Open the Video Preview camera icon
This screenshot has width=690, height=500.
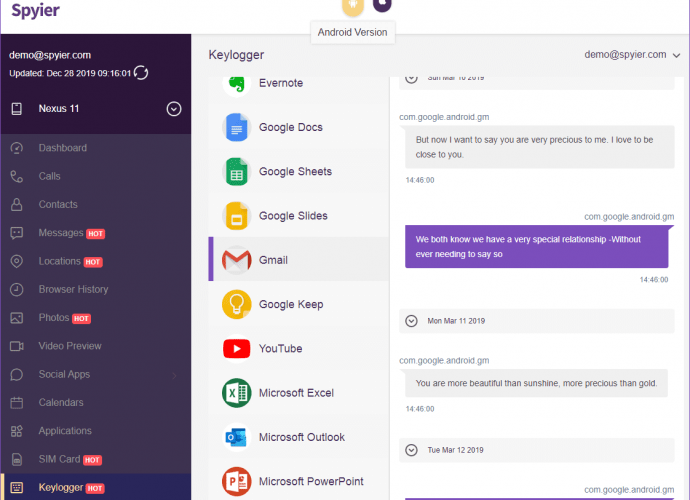click(x=17, y=346)
